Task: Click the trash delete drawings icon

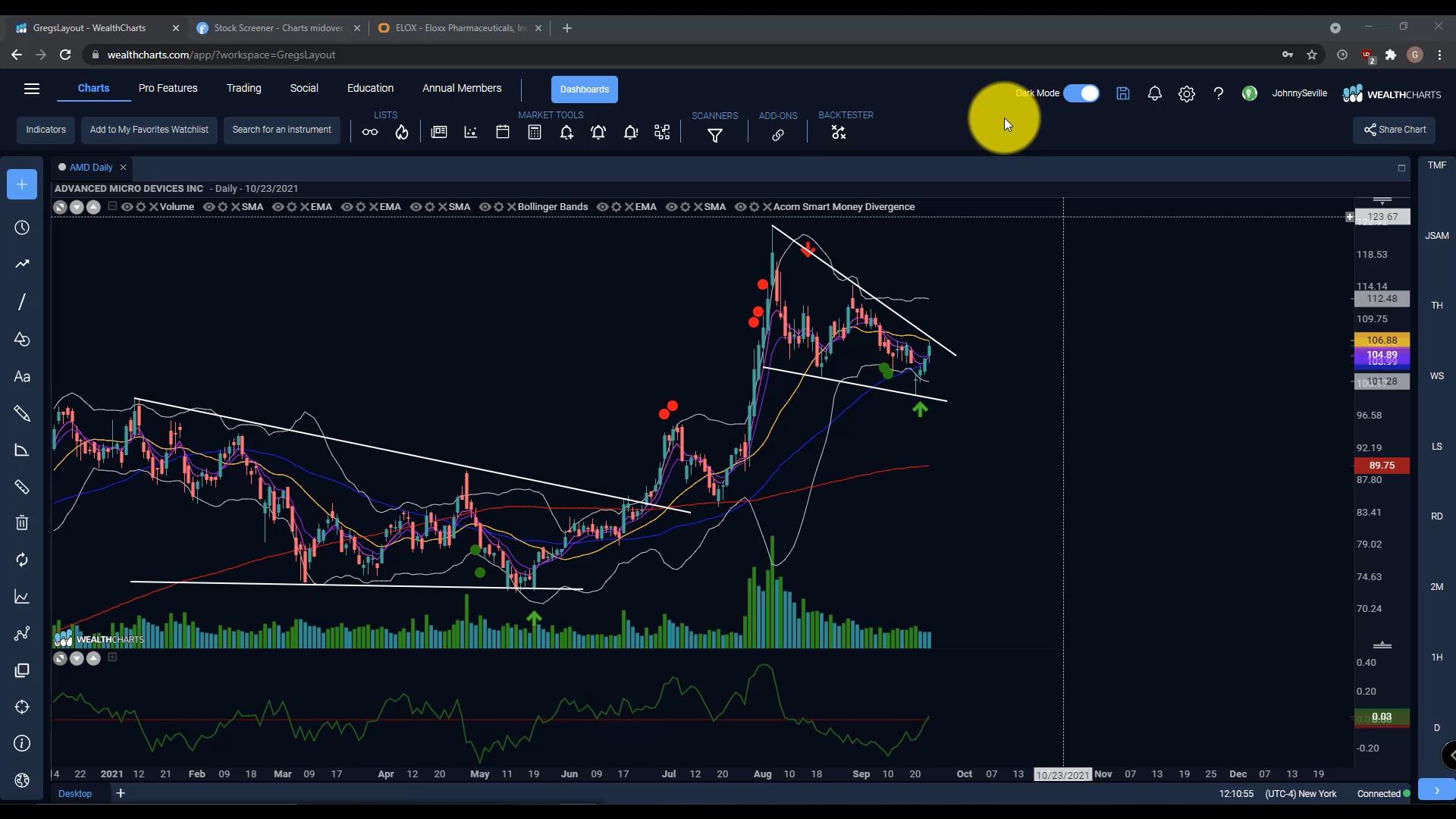Action: [x=22, y=522]
